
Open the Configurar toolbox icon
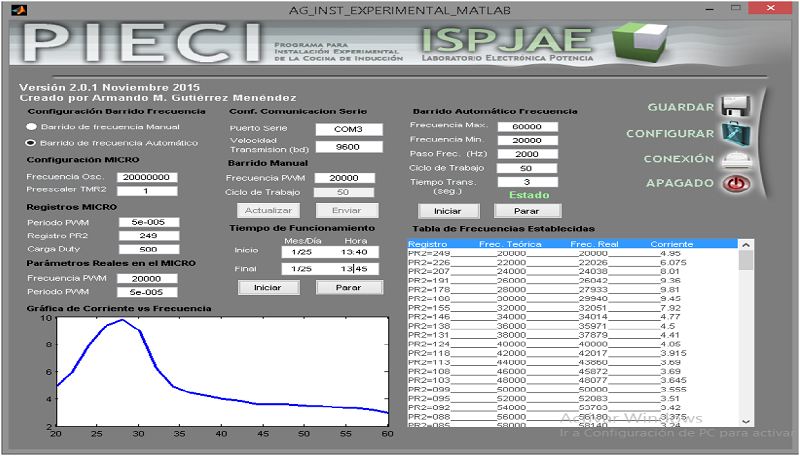pyautogui.click(x=734, y=133)
